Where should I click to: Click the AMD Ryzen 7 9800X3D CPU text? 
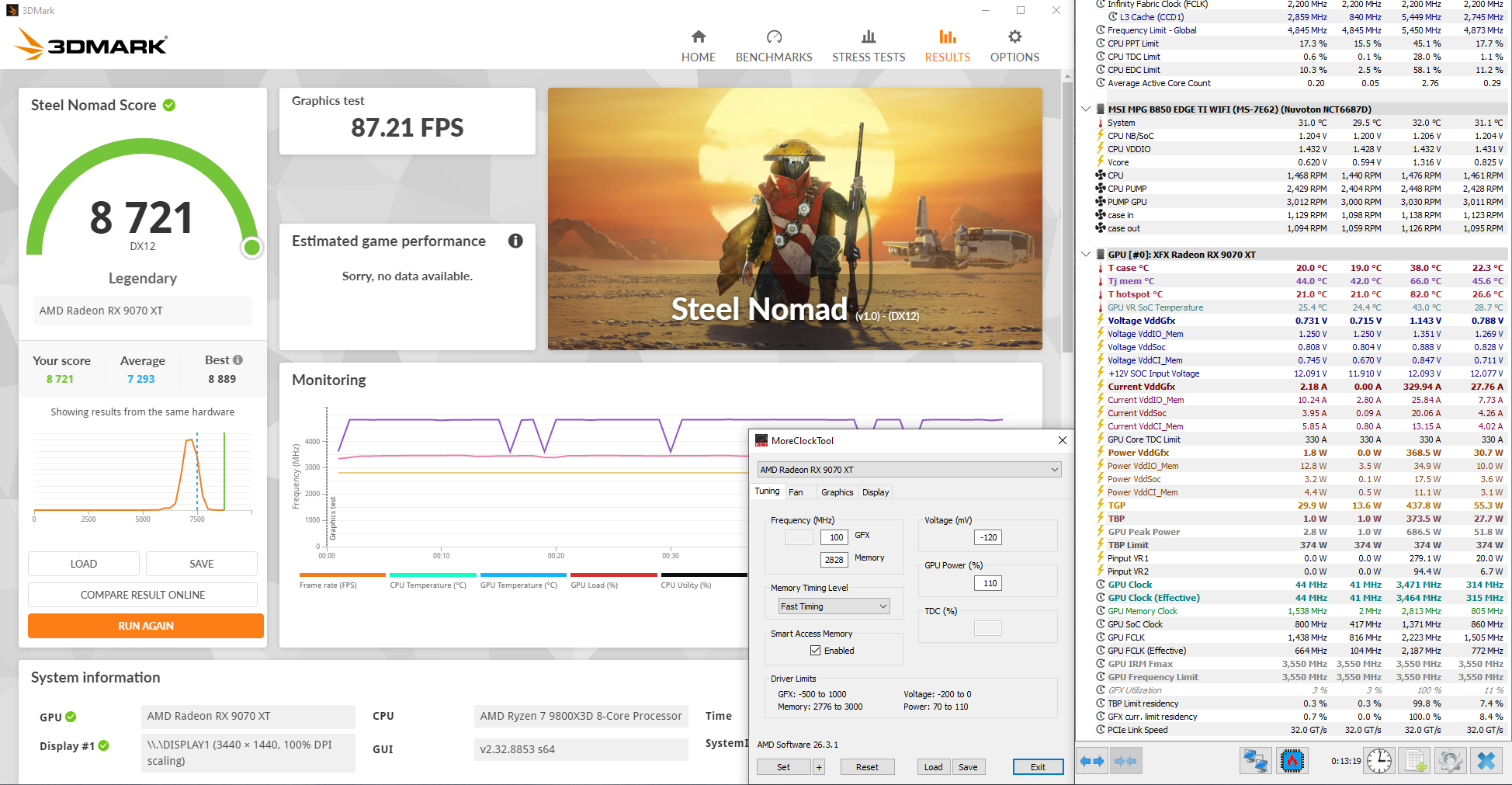coord(581,716)
